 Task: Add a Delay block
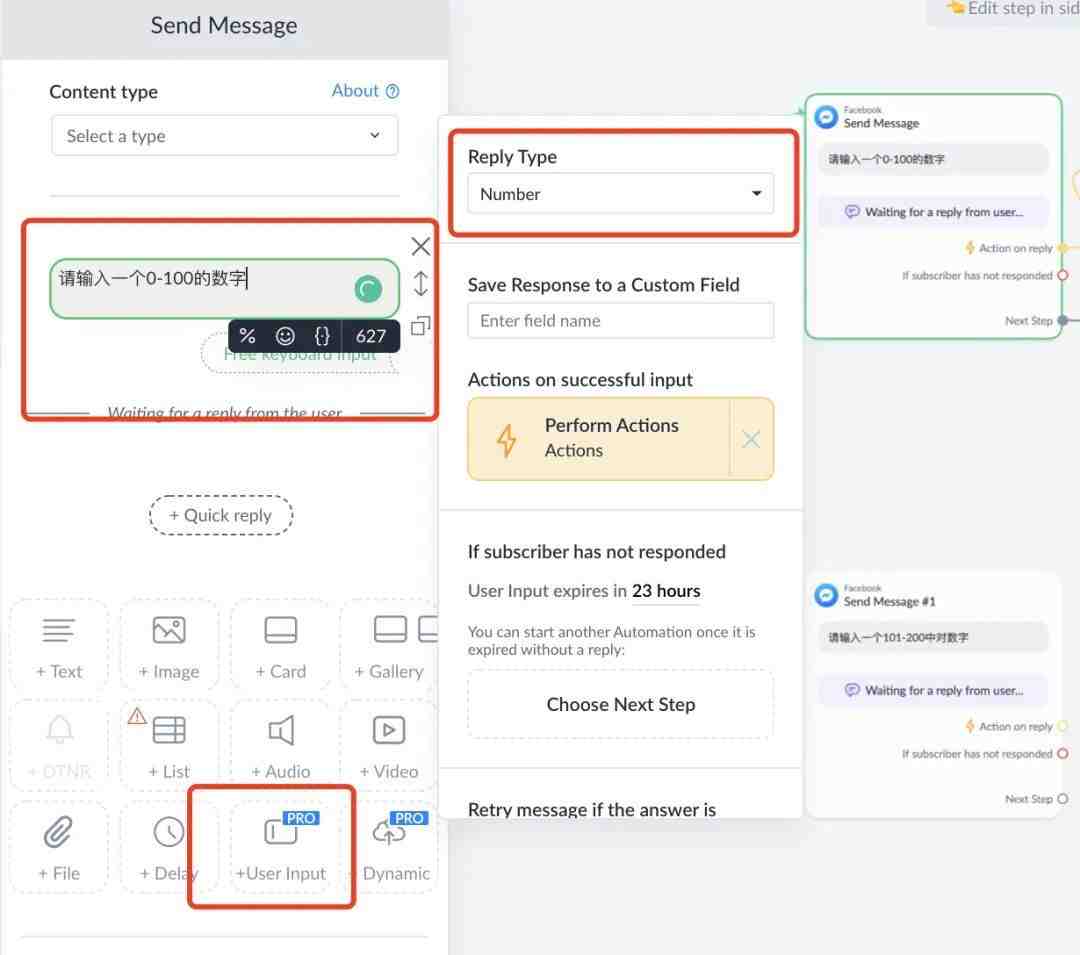click(169, 847)
